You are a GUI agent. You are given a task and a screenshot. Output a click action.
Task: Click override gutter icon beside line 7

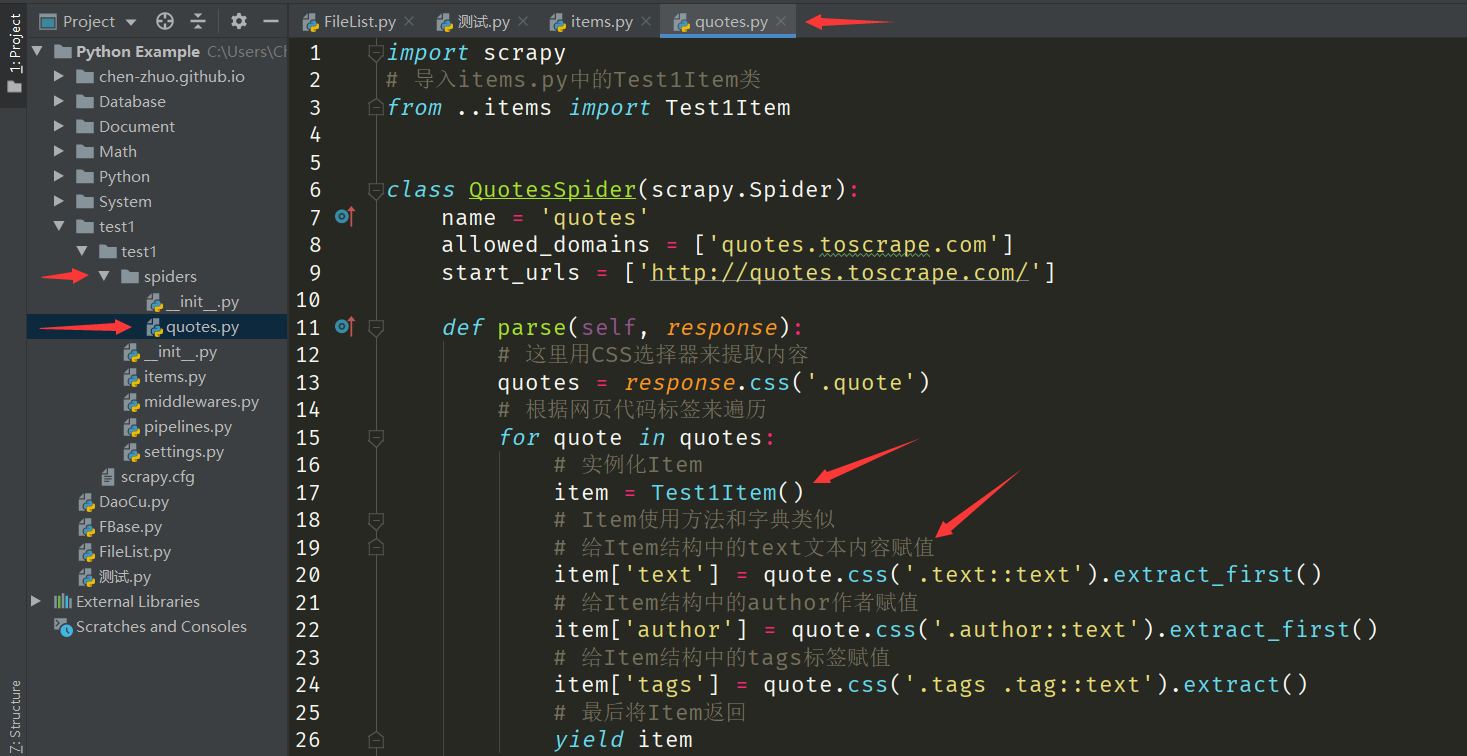(x=345, y=216)
